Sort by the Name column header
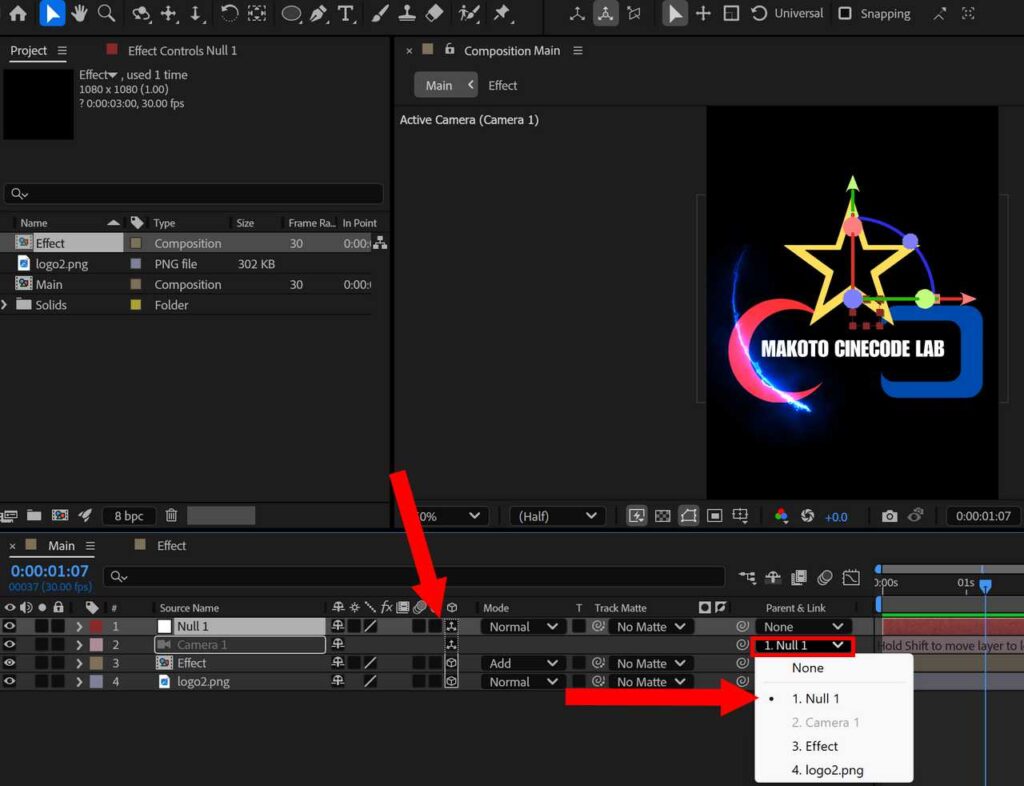Image resolution: width=1024 pixels, height=786 pixels. (33, 223)
